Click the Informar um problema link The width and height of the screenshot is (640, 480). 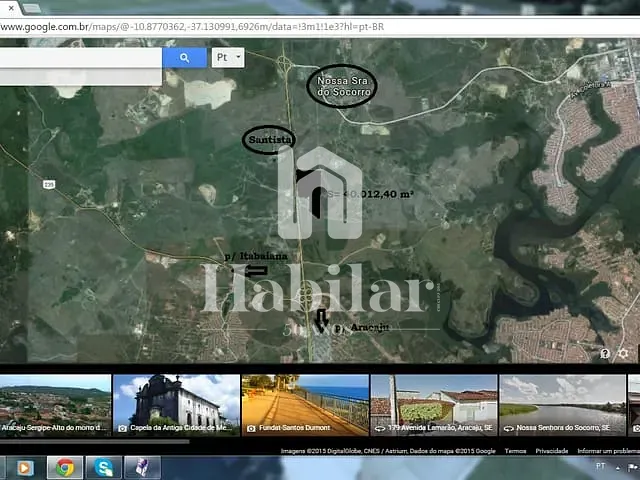609,451
